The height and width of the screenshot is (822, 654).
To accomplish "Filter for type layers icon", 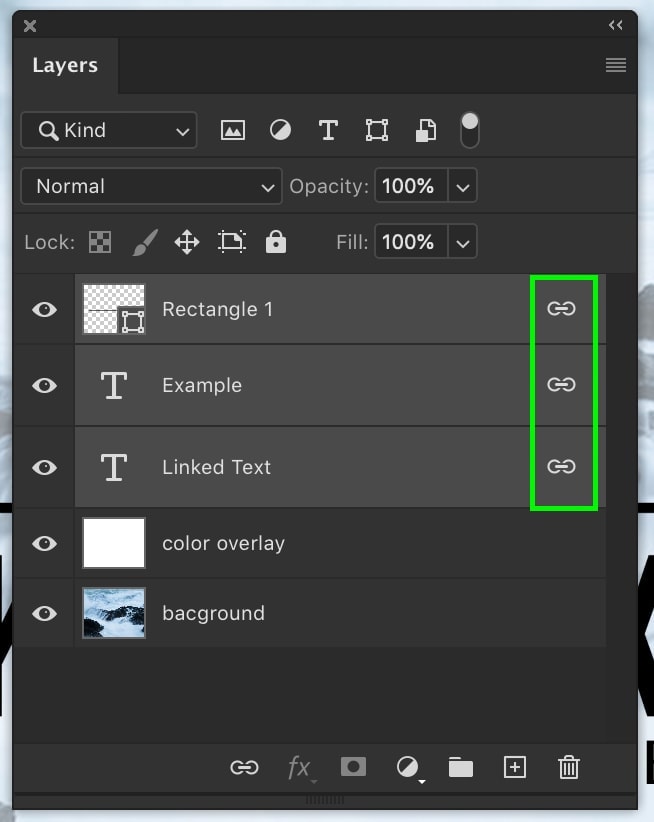I will point(328,130).
